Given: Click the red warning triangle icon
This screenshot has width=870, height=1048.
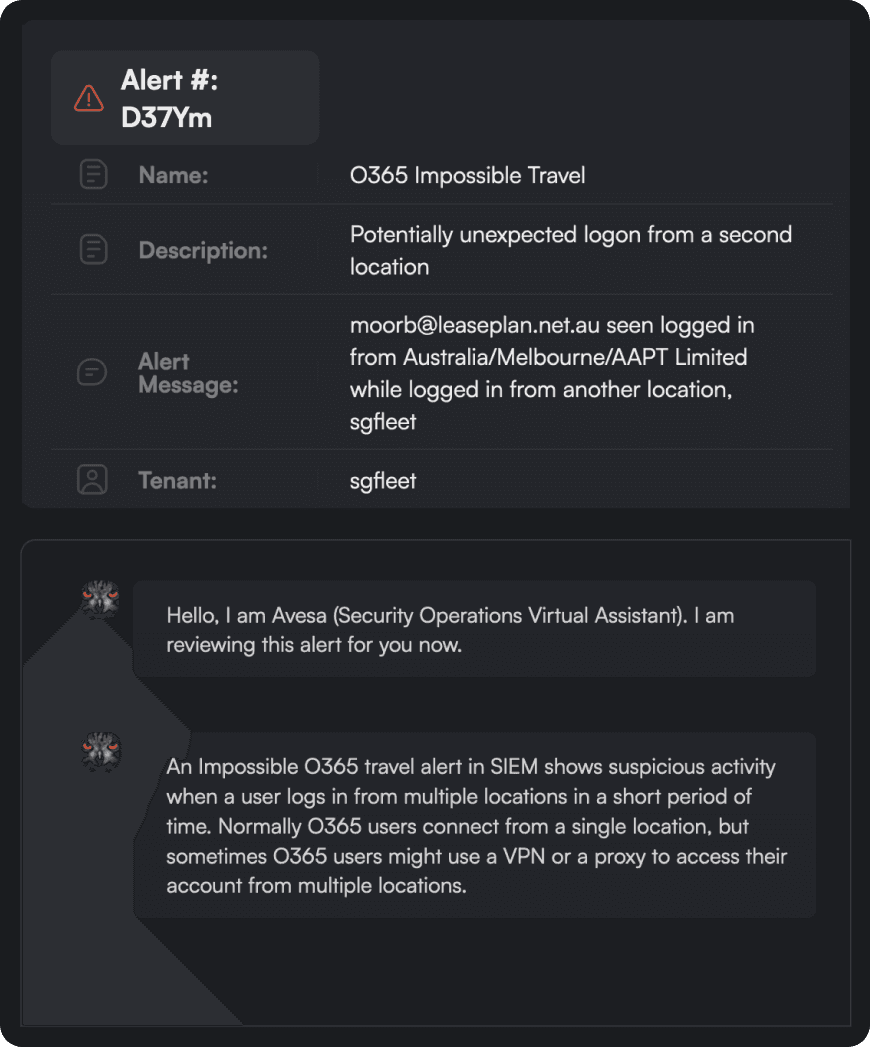Looking at the screenshot, I should [x=89, y=98].
